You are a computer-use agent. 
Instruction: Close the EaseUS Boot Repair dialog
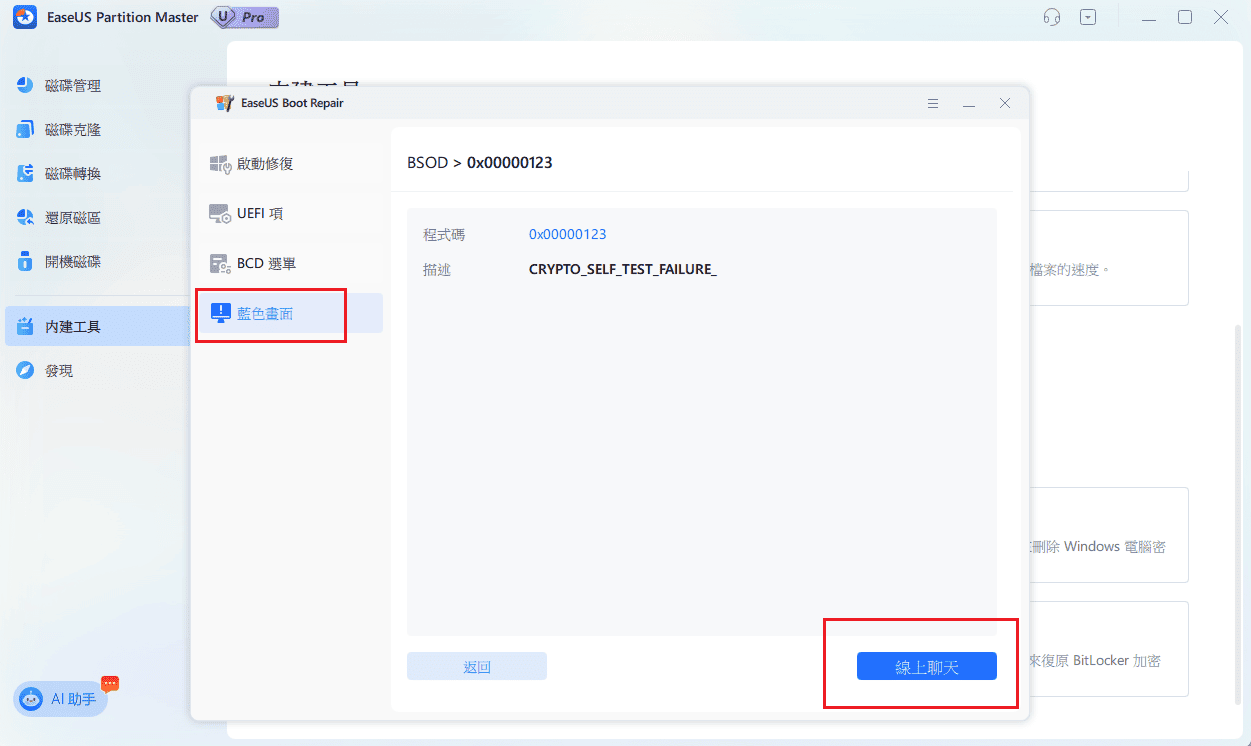(1004, 104)
